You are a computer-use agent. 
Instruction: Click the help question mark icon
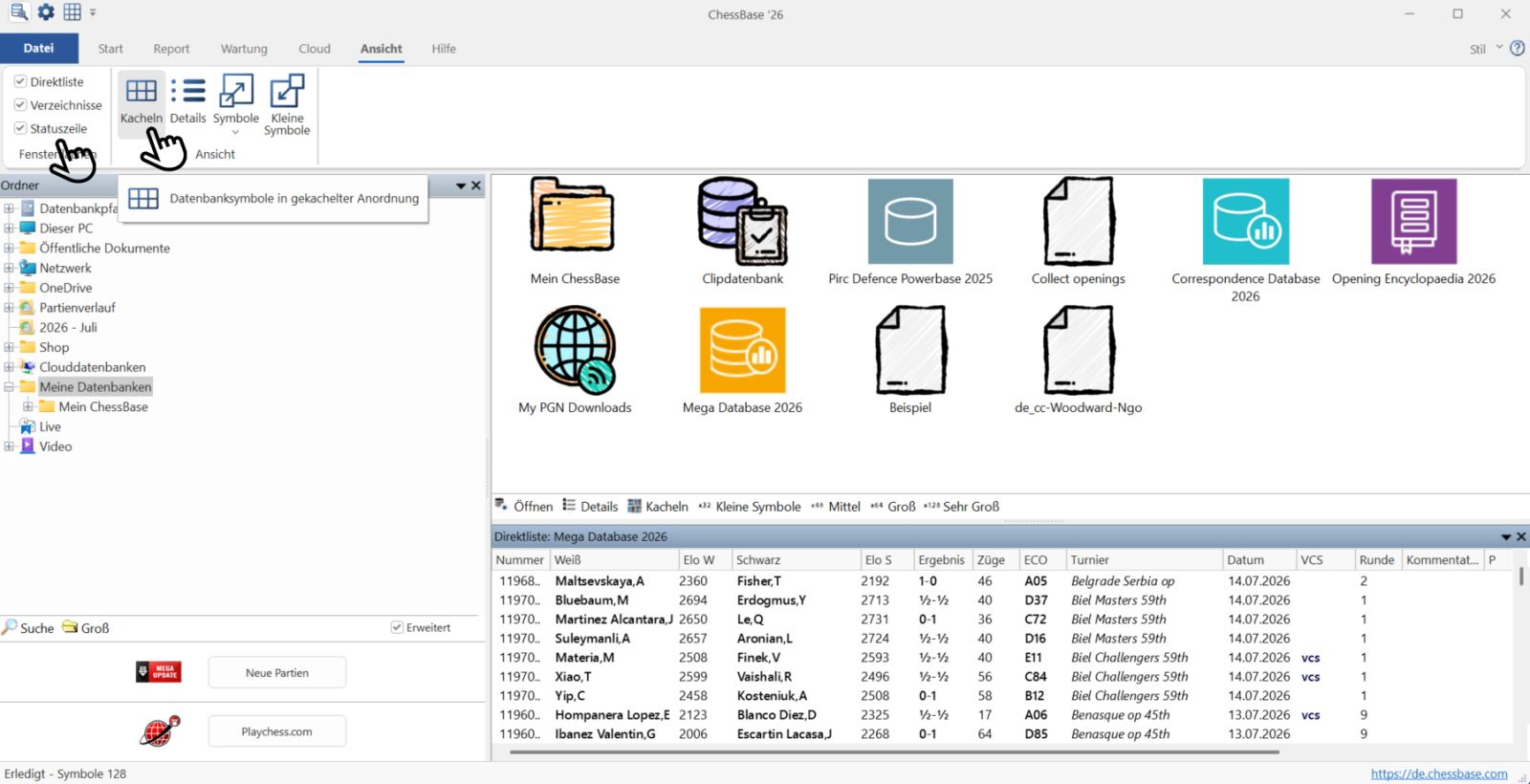pyautogui.click(x=1517, y=48)
